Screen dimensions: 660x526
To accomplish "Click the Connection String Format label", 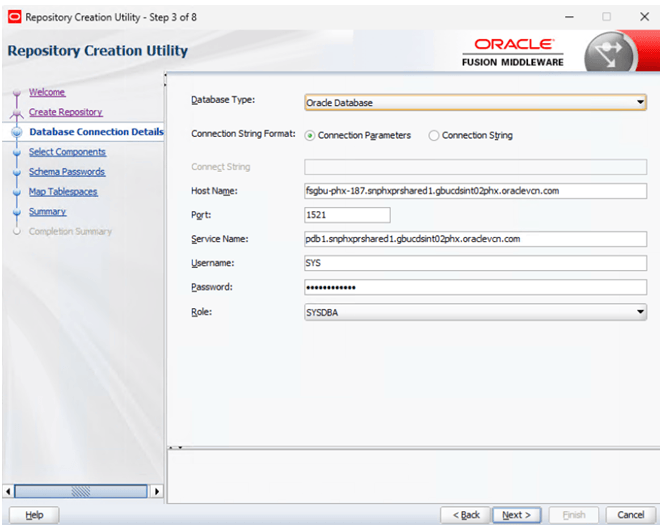I will [x=243, y=134].
